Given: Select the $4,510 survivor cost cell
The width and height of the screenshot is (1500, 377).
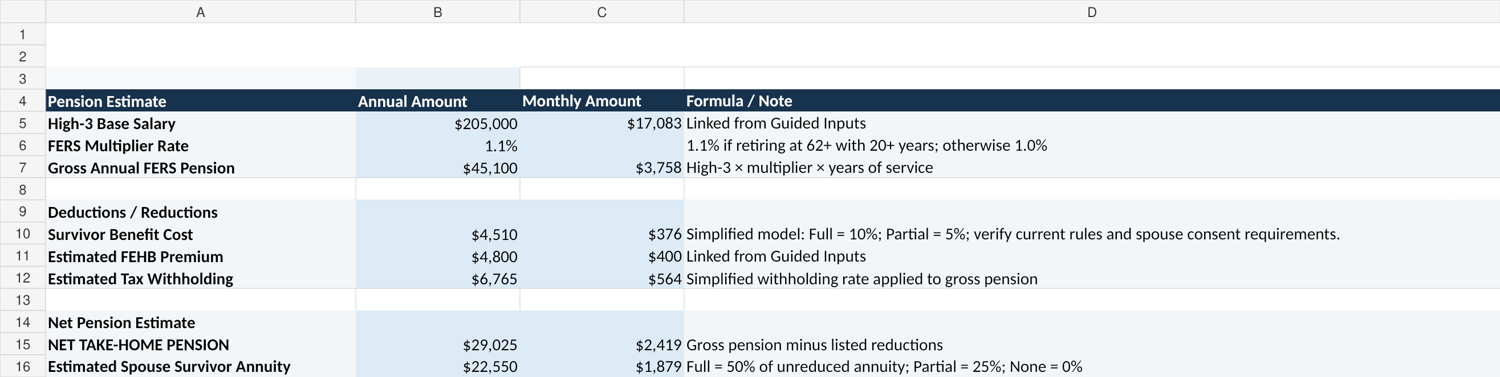Looking at the screenshot, I should coord(438,234).
